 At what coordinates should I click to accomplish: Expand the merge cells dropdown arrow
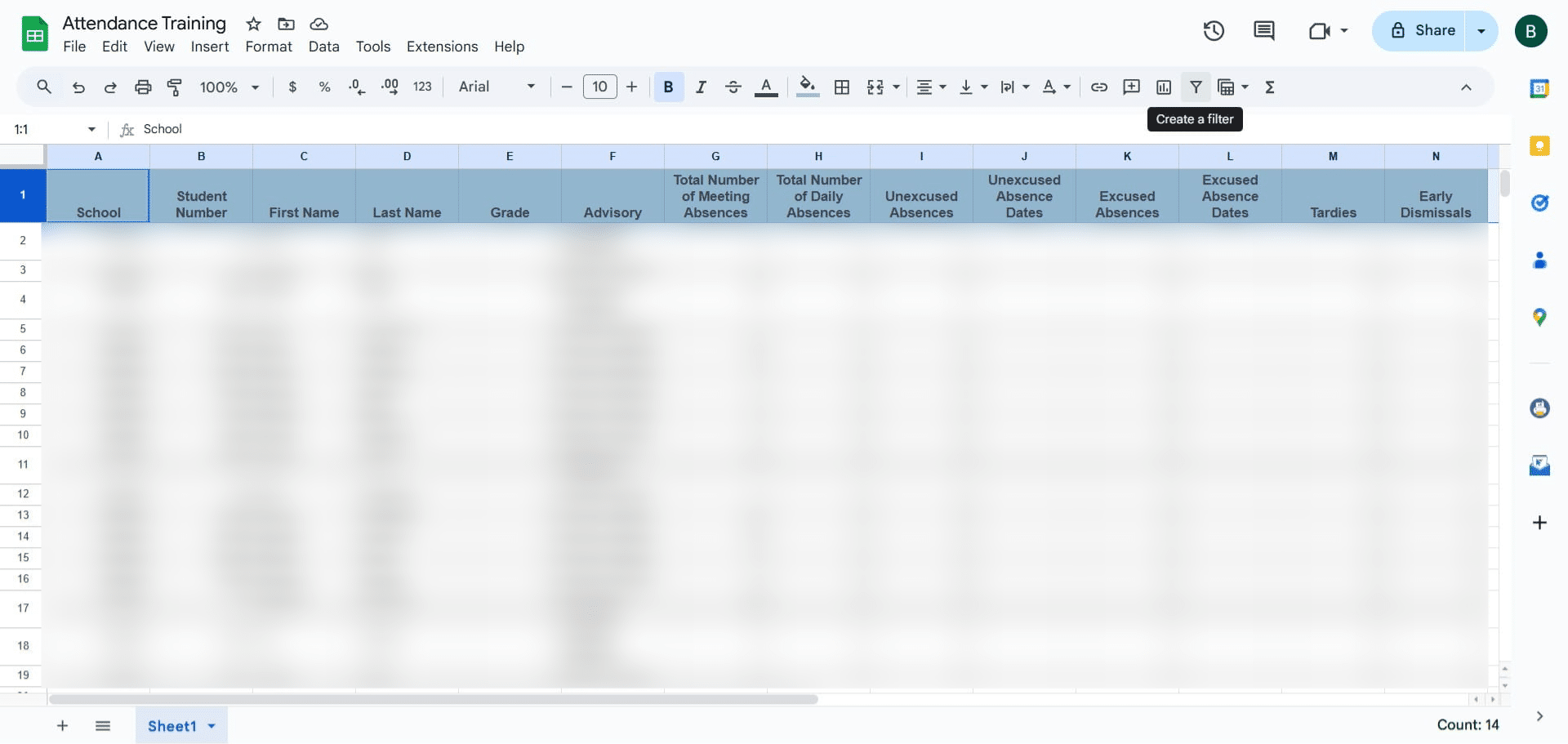pyautogui.click(x=896, y=87)
